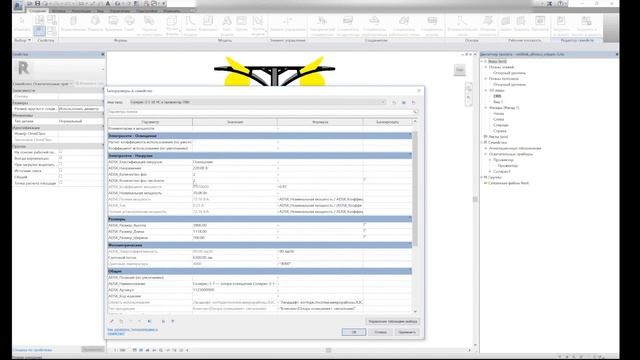Collapse the 'Общие' parameter group in the dialog
Viewport: 640px width, 360px height.
[x=410, y=271]
